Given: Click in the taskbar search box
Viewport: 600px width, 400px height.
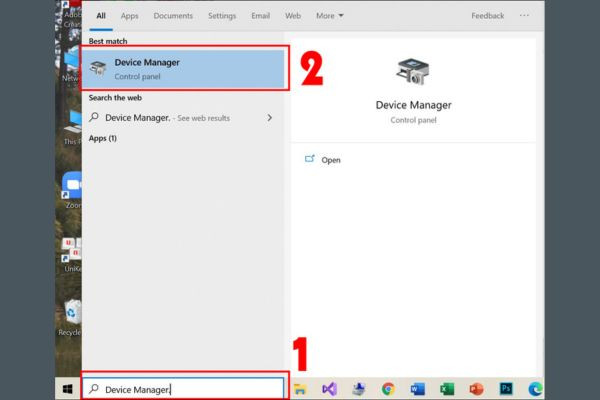Looking at the screenshot, I should pyautogui.click(x=184, y=389).
